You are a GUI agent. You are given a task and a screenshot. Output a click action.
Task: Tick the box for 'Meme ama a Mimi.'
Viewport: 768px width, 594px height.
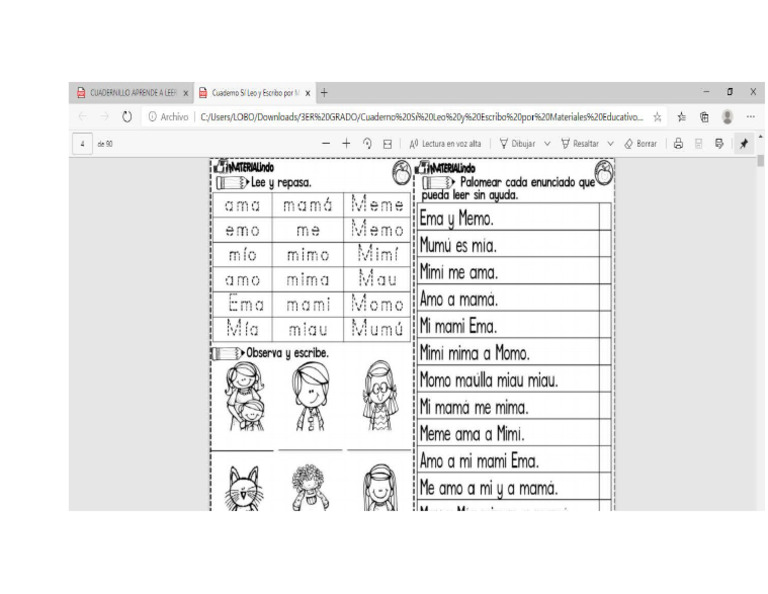[605, 432]
